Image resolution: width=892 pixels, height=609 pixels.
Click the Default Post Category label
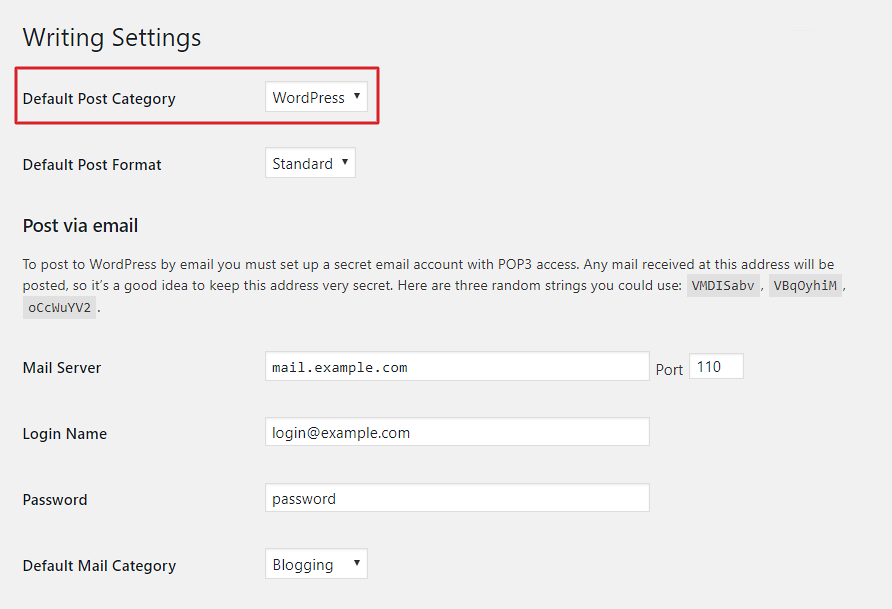[99, 99]
